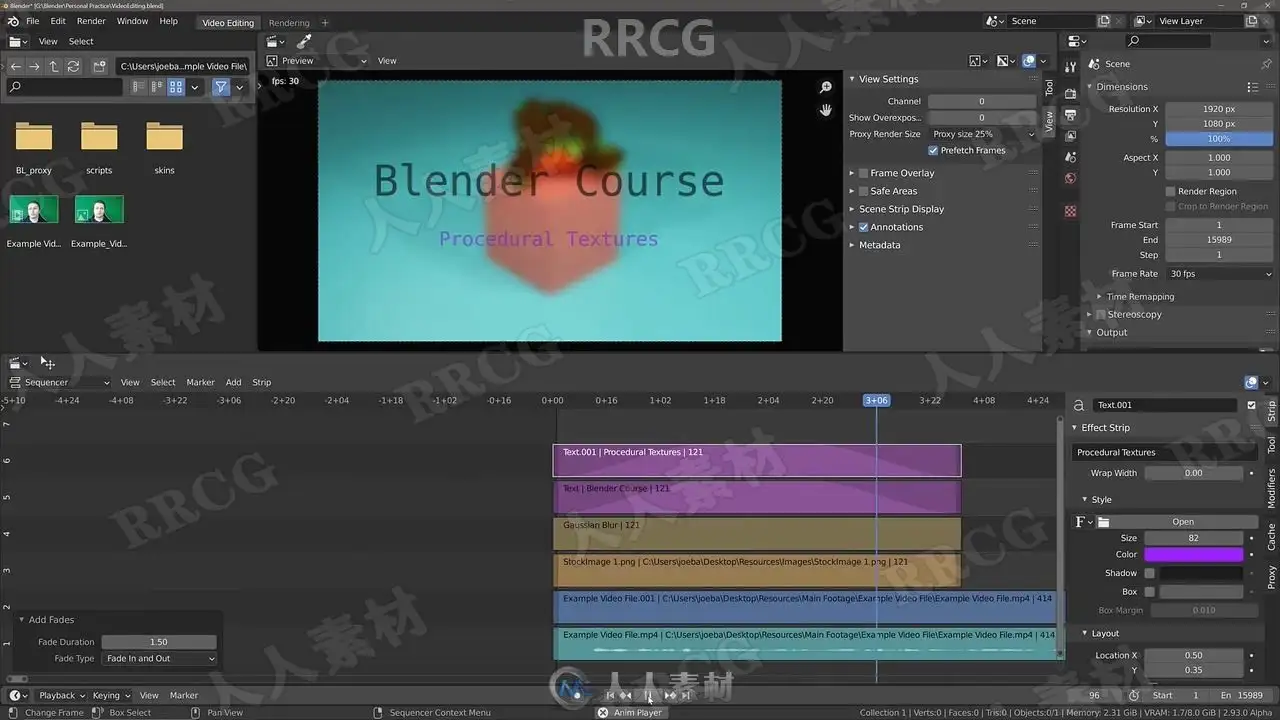Jump to the first frame
The width and height of the screenshot is (1280, 720).
(610, 696)
